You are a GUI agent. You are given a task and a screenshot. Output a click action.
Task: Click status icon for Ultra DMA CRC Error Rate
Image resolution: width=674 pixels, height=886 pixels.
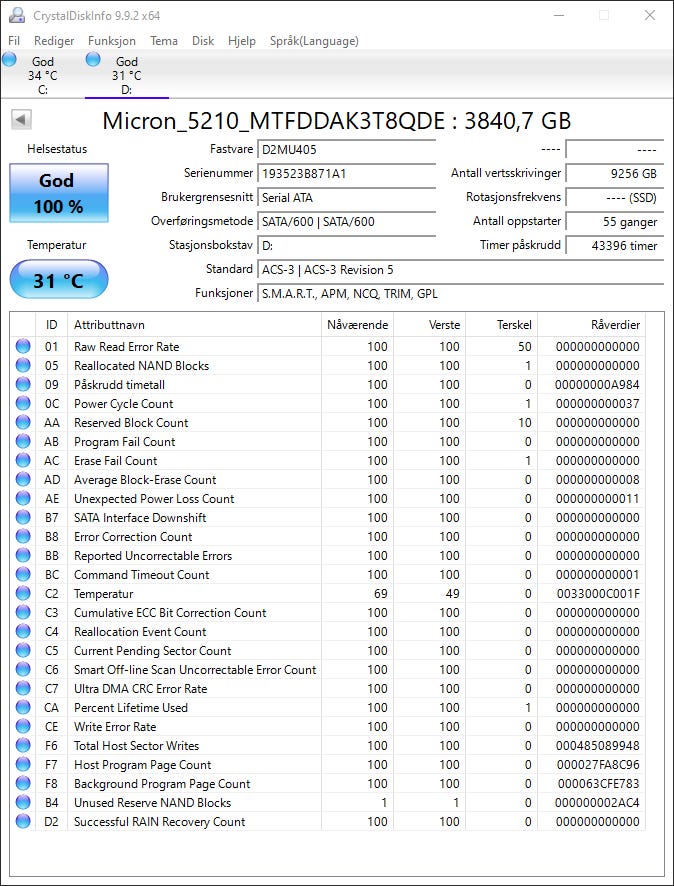(23, 688)
